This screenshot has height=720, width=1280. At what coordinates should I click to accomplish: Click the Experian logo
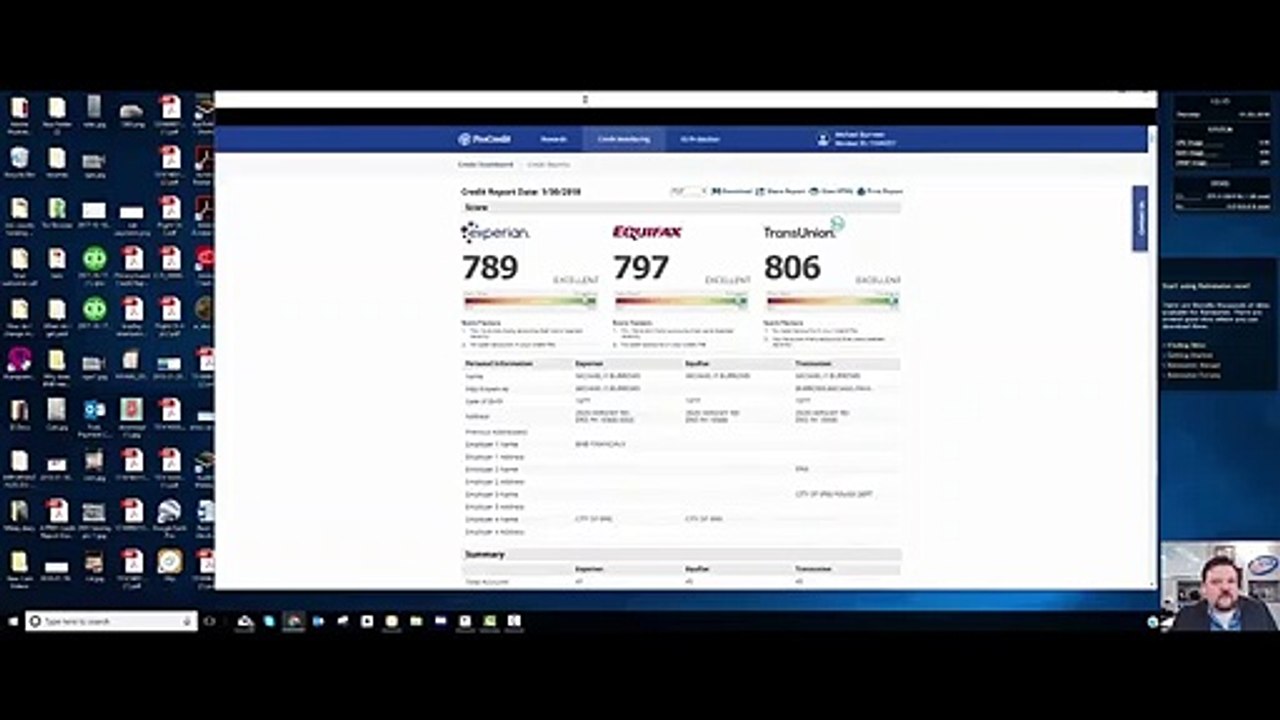495,232
